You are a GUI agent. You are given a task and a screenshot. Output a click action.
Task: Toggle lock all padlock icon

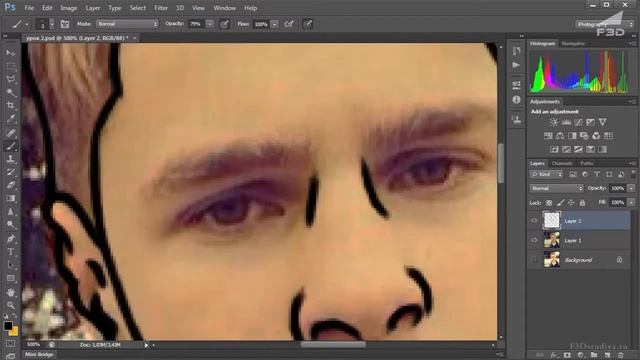582,202
